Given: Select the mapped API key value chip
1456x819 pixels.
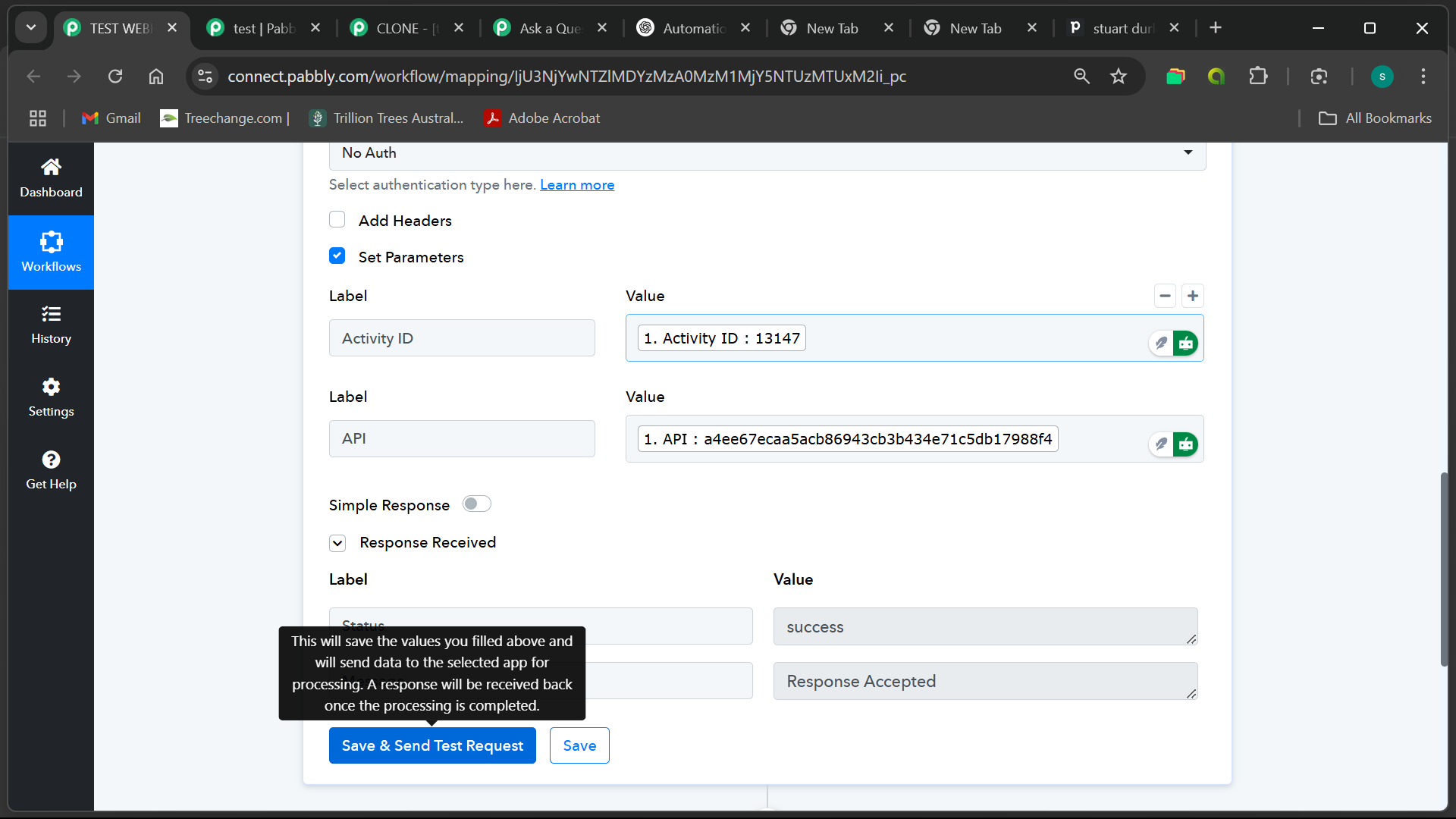Looking at the screenshot, I should [x=848, y=439].
